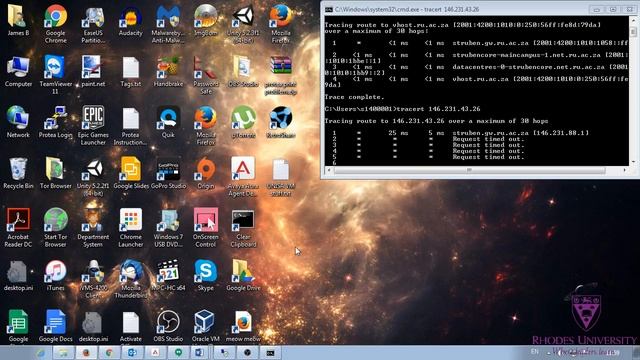Open the ImgBurn desktop icon
Viewport: 640px width, 360px height.
[206, 20]
